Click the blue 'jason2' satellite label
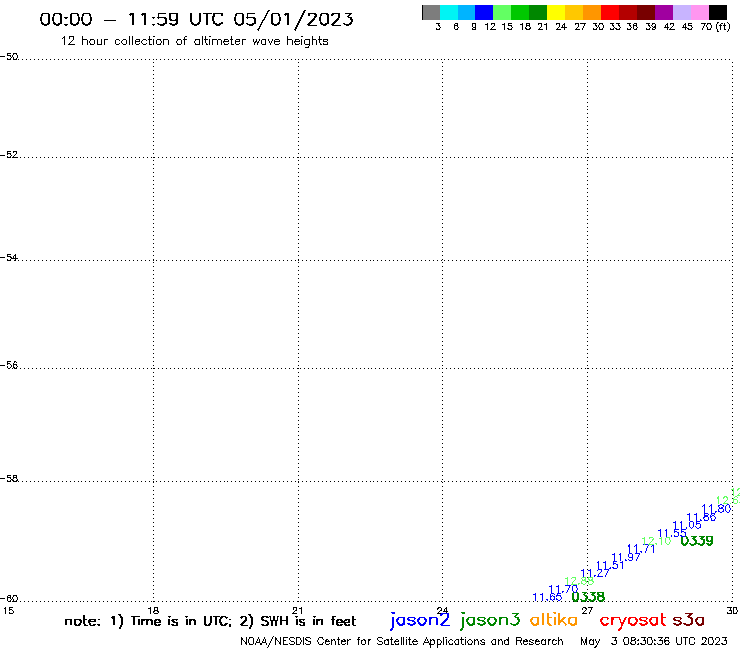Image resolution: width=740 pixels, height=650 pixels. tap(420, 621)
